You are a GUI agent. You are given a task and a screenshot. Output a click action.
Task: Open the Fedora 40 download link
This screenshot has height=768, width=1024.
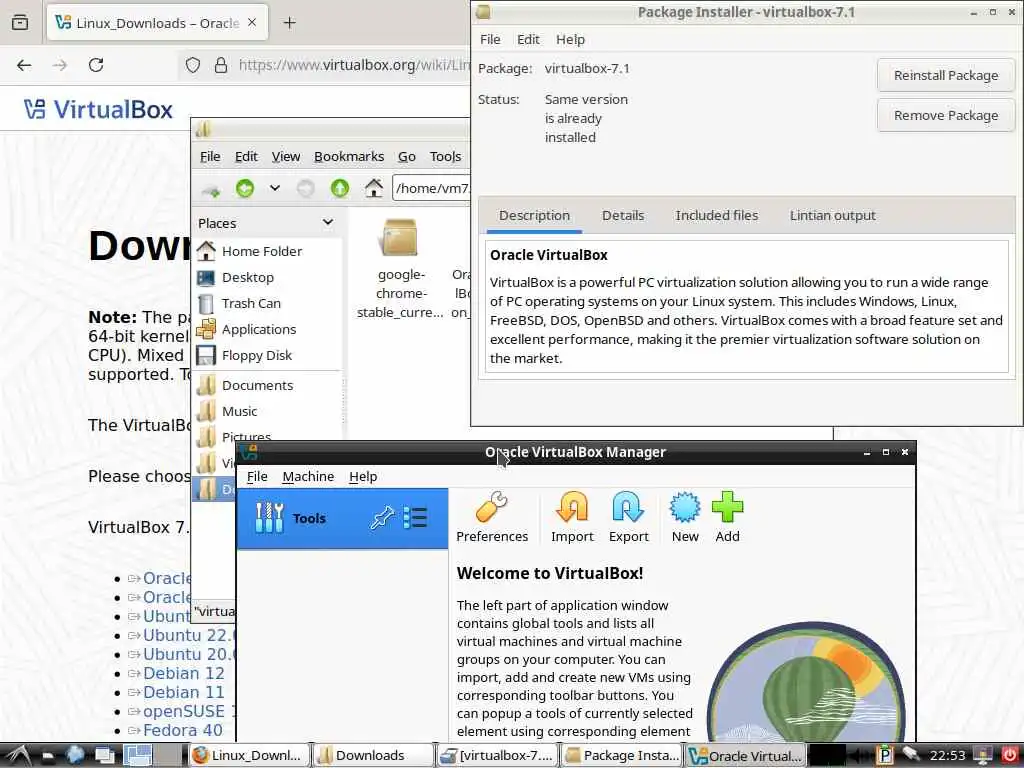point(183,730)
